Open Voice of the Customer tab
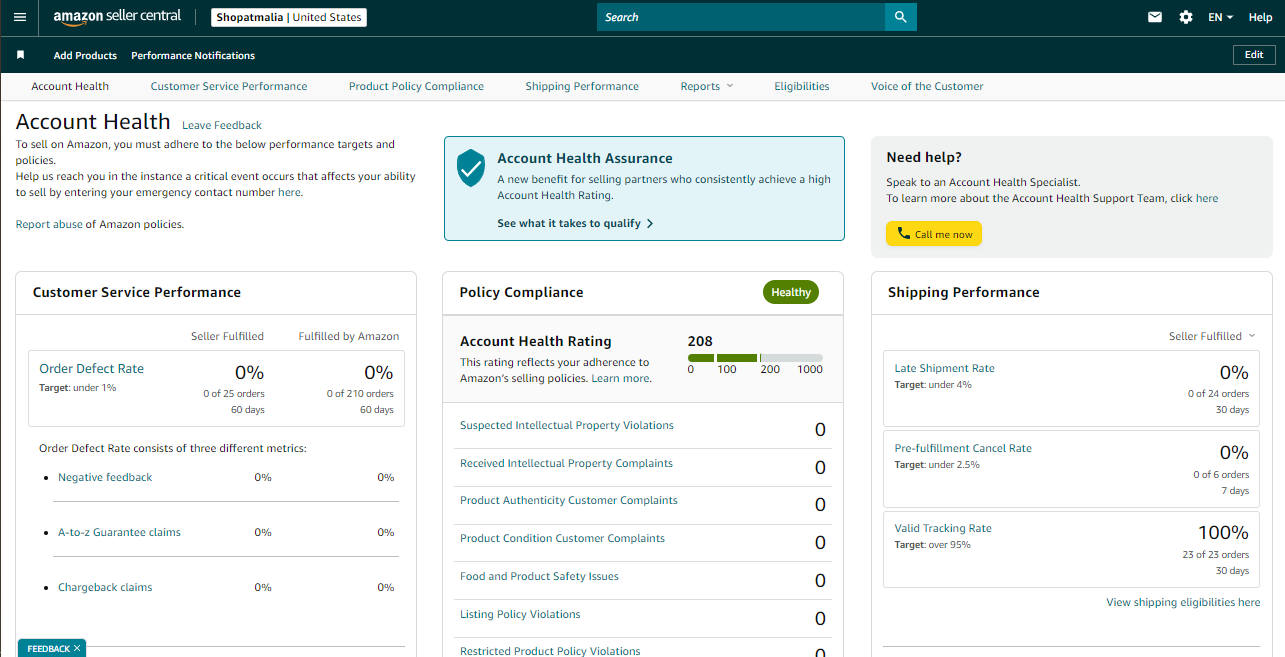This screenshot has width=1285, height=657. coord(927,86)
